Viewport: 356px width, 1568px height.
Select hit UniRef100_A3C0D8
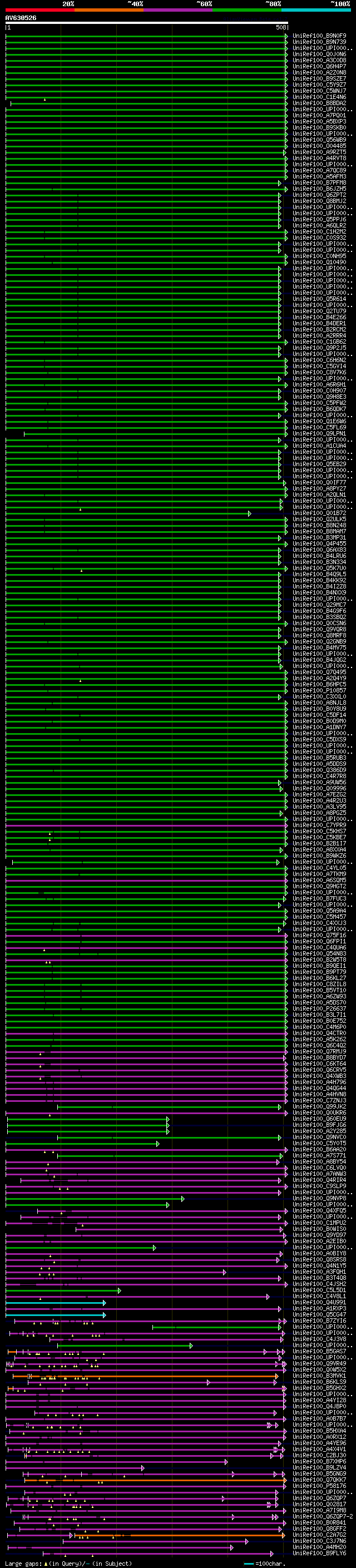click(319, 60)
